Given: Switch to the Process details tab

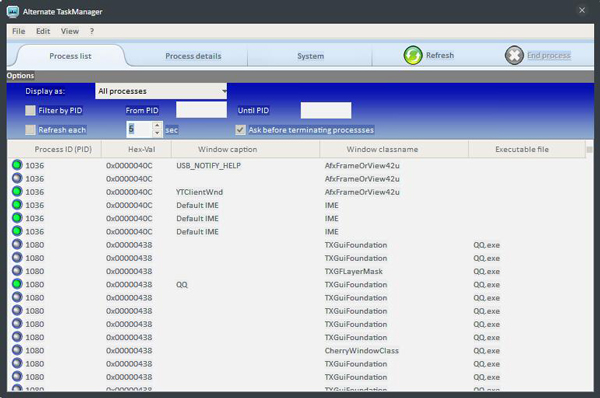Looking at the screenshot, I should click(x=193, y=56).
